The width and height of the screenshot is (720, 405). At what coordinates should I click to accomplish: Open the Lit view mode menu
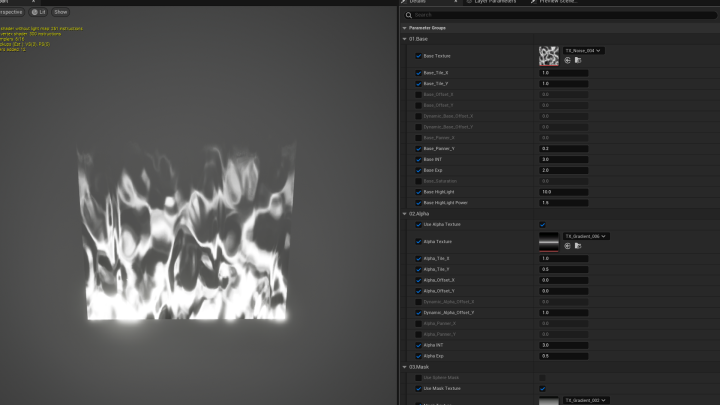point(38,12)
